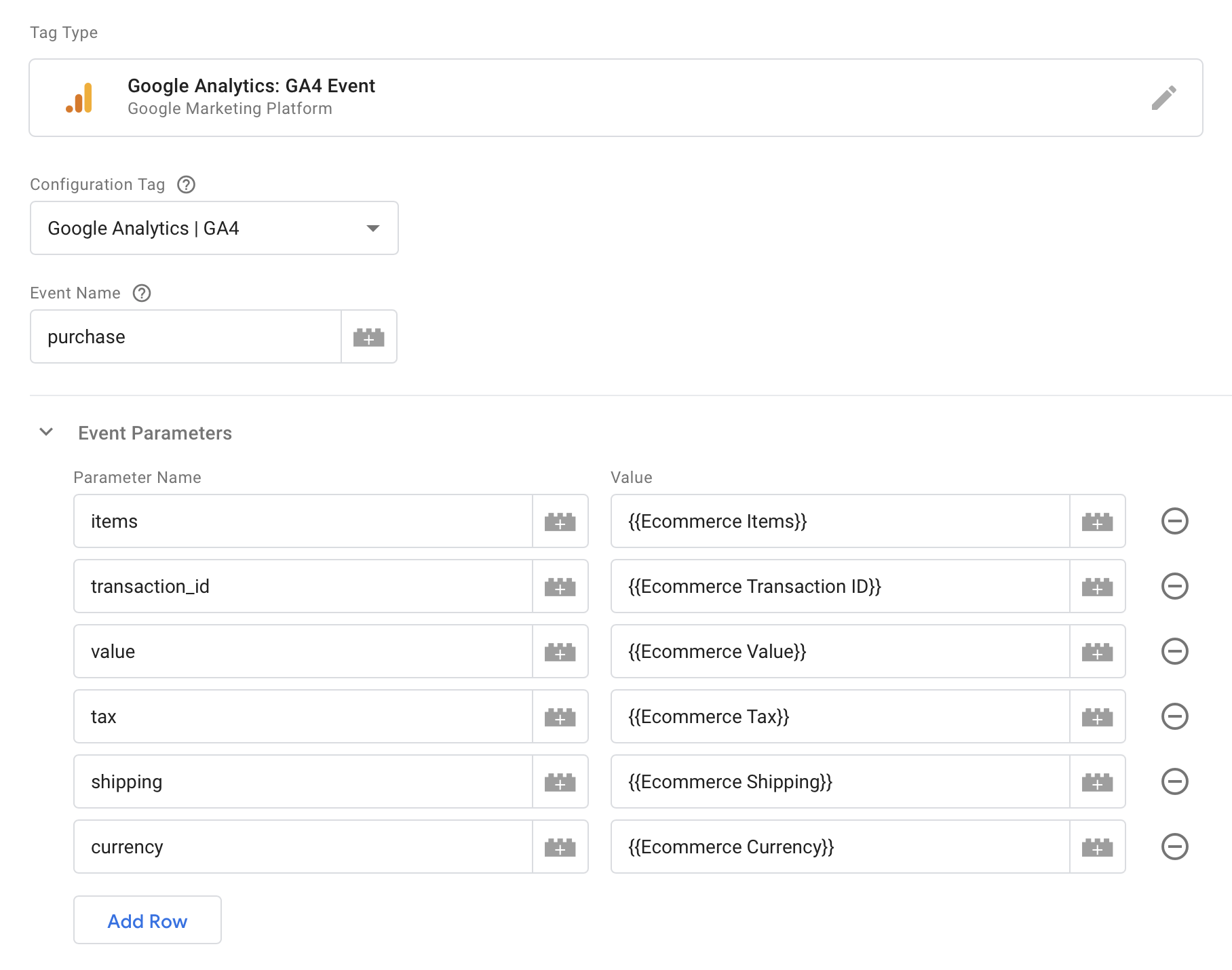Screen dimensions: 1232x970
Task: Insert variable for the value parameter name
Action: (560, 652)
